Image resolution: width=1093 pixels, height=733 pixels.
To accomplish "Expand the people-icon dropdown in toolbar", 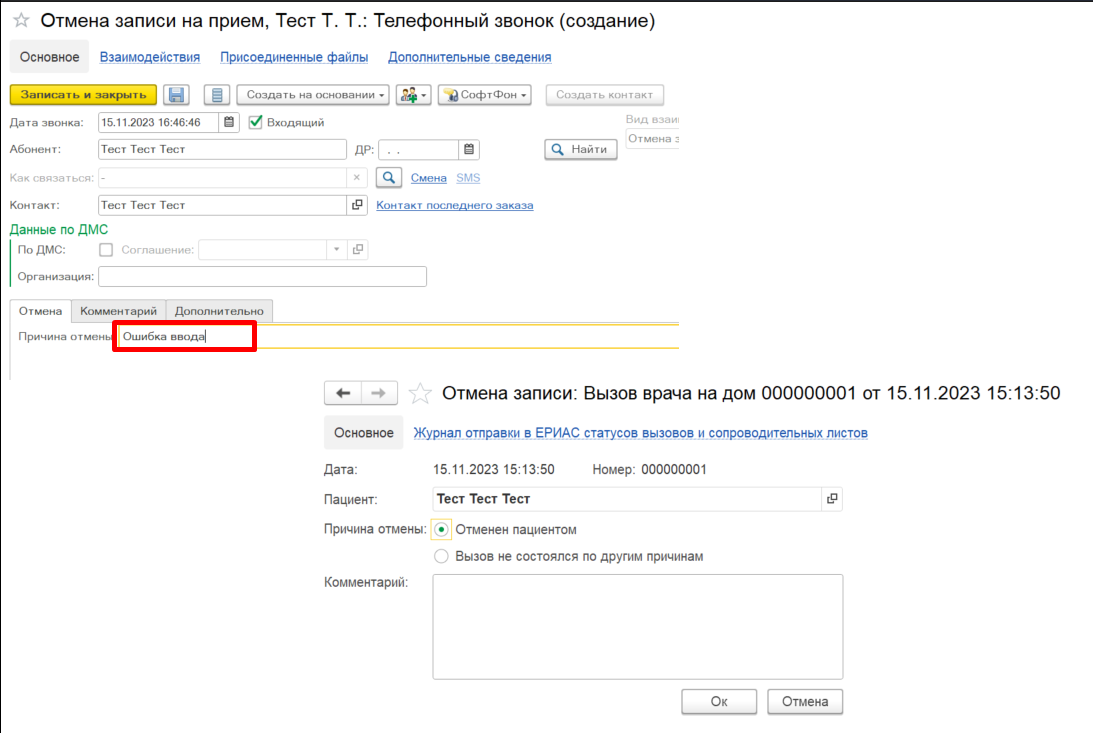I will click(413, 95).
